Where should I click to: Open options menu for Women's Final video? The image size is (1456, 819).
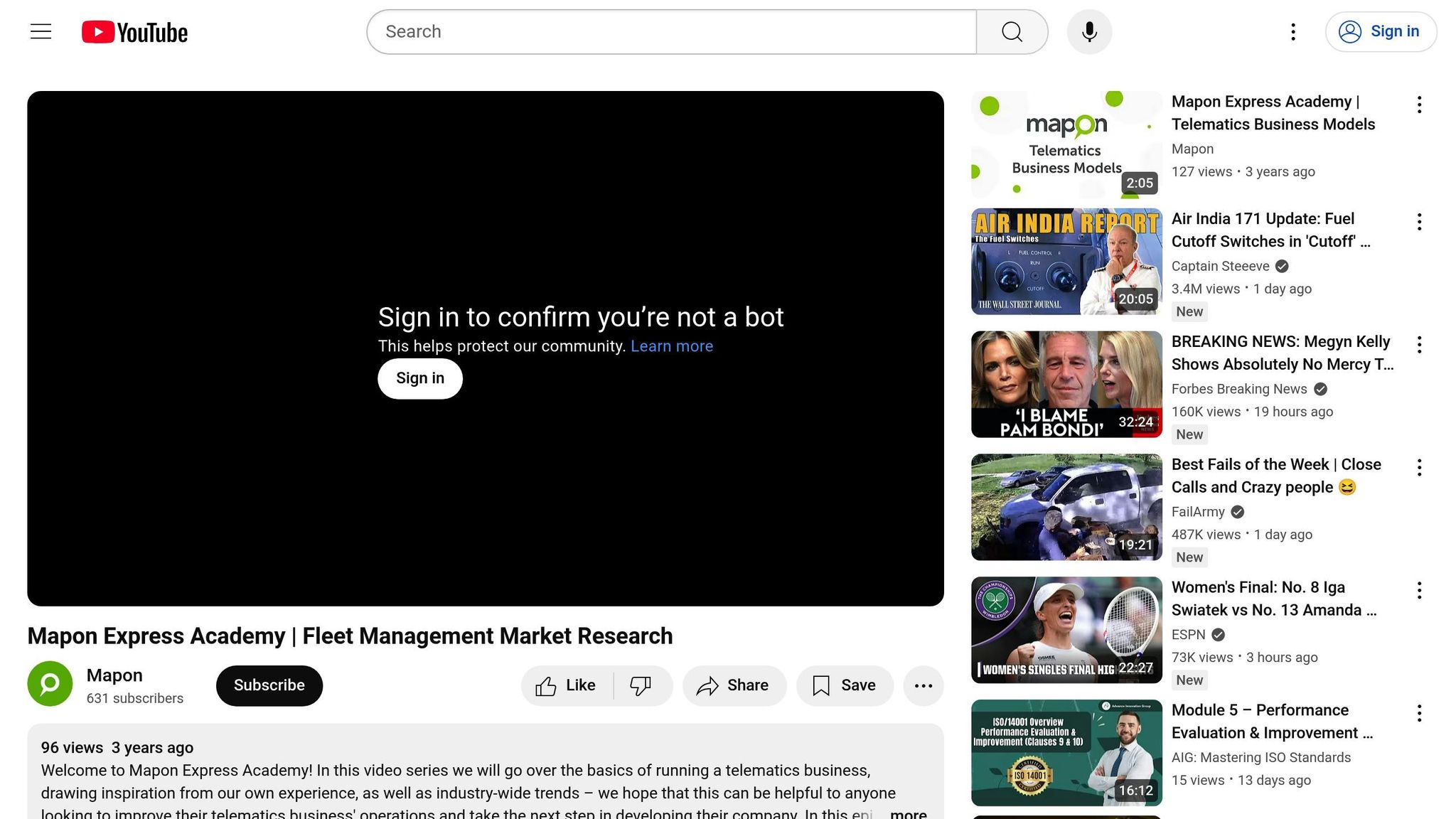tap(1419, 591)
